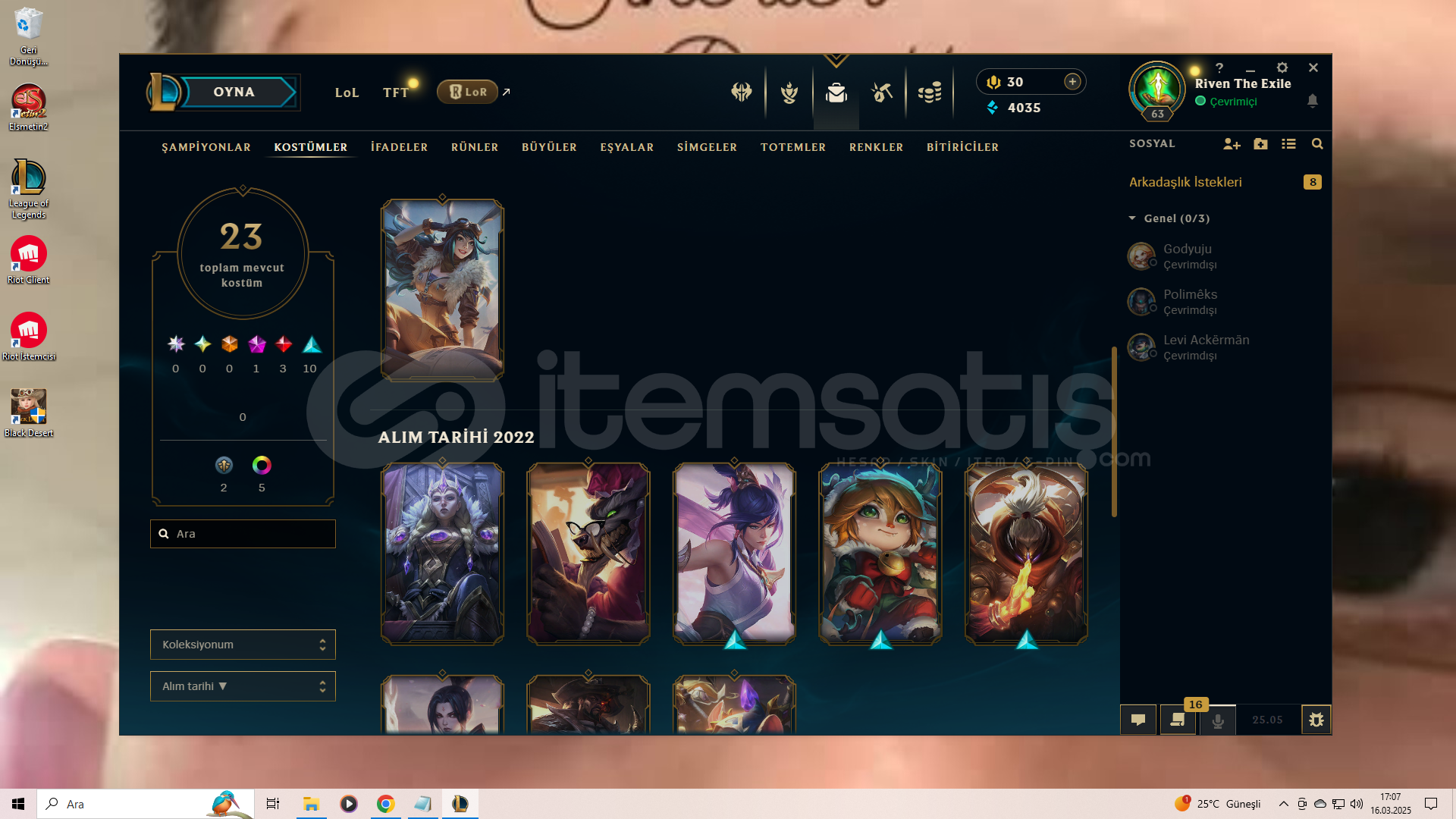Open the Profile laurel icon

click(x=789, y=93)
